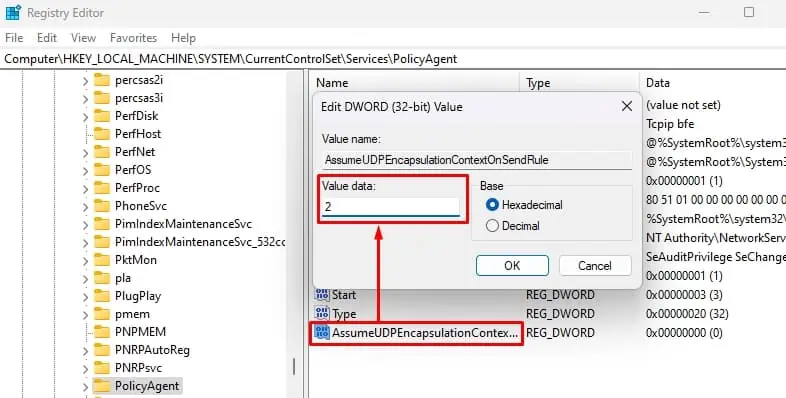The width and height of the screenshot is (786, 398).
Task: Expand the PerfOS key
Action: 86,171
